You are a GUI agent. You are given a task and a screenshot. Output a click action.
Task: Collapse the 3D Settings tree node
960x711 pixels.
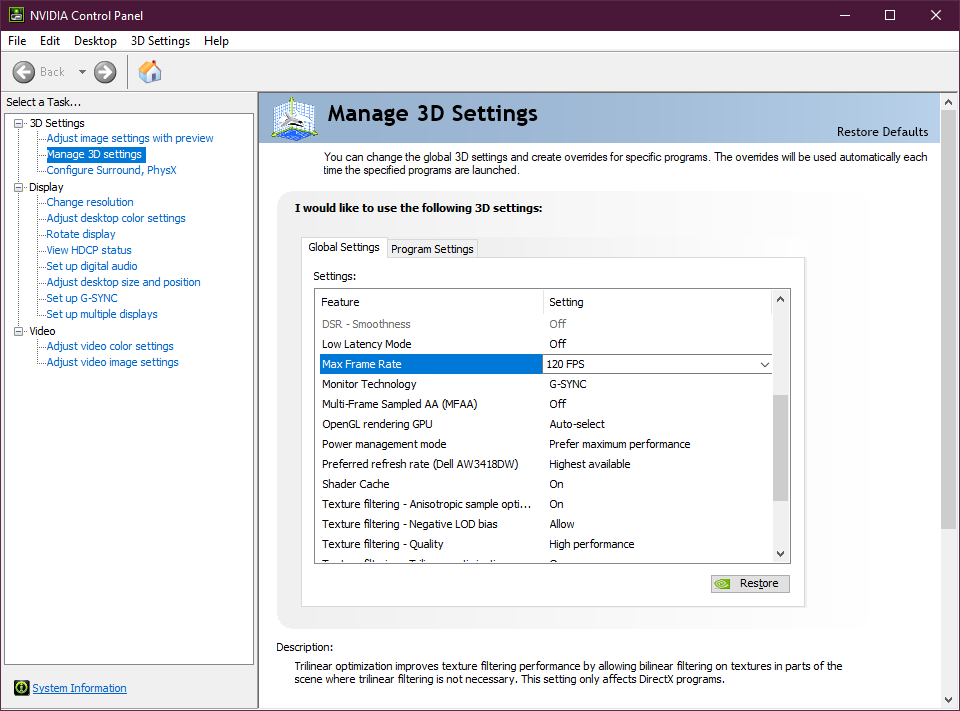(19, 123)
